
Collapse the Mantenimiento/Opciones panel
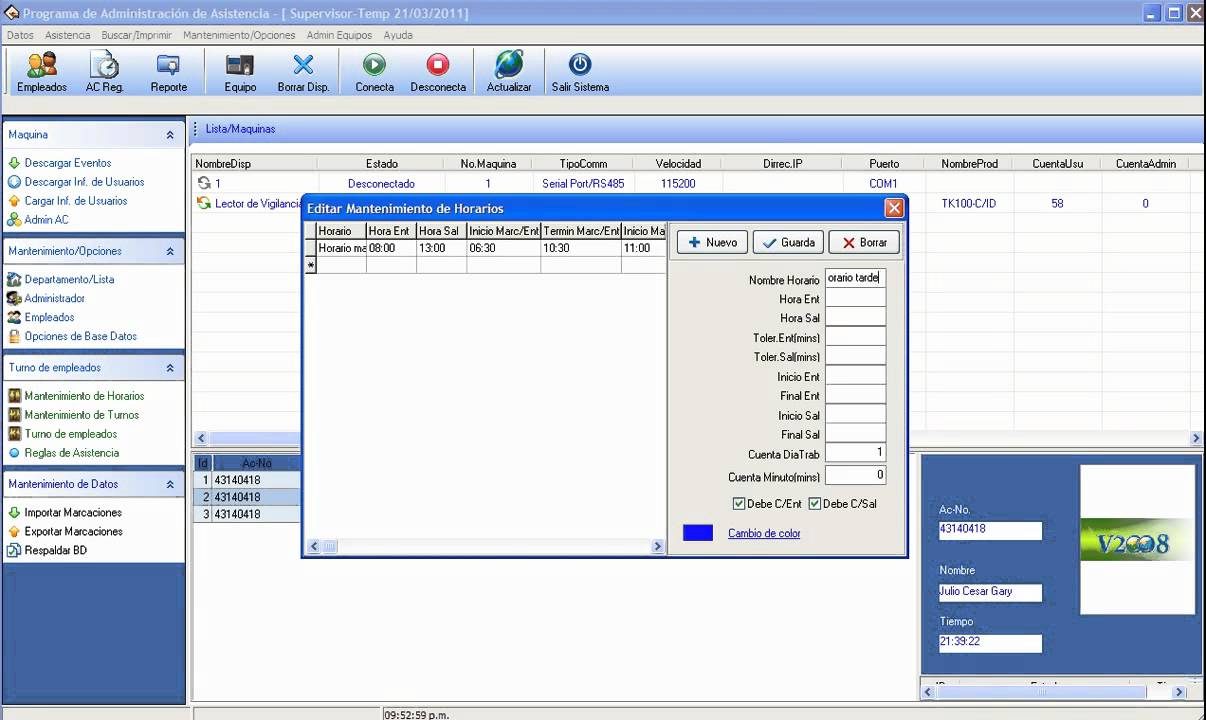tap(170, 252)
